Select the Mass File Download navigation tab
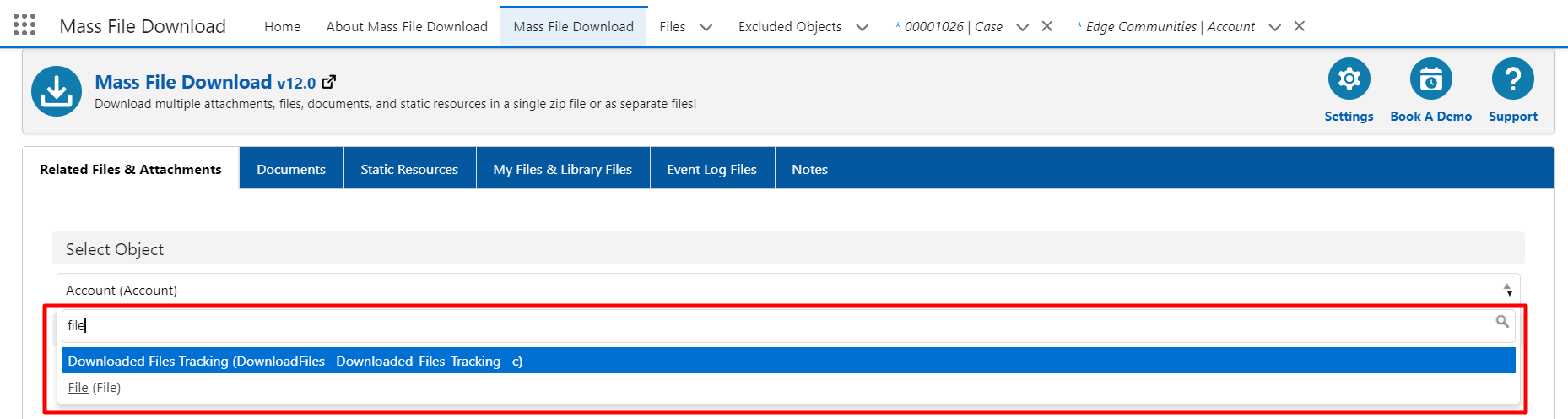Viewport: 1568px width, 419px height. click(573, 26)
